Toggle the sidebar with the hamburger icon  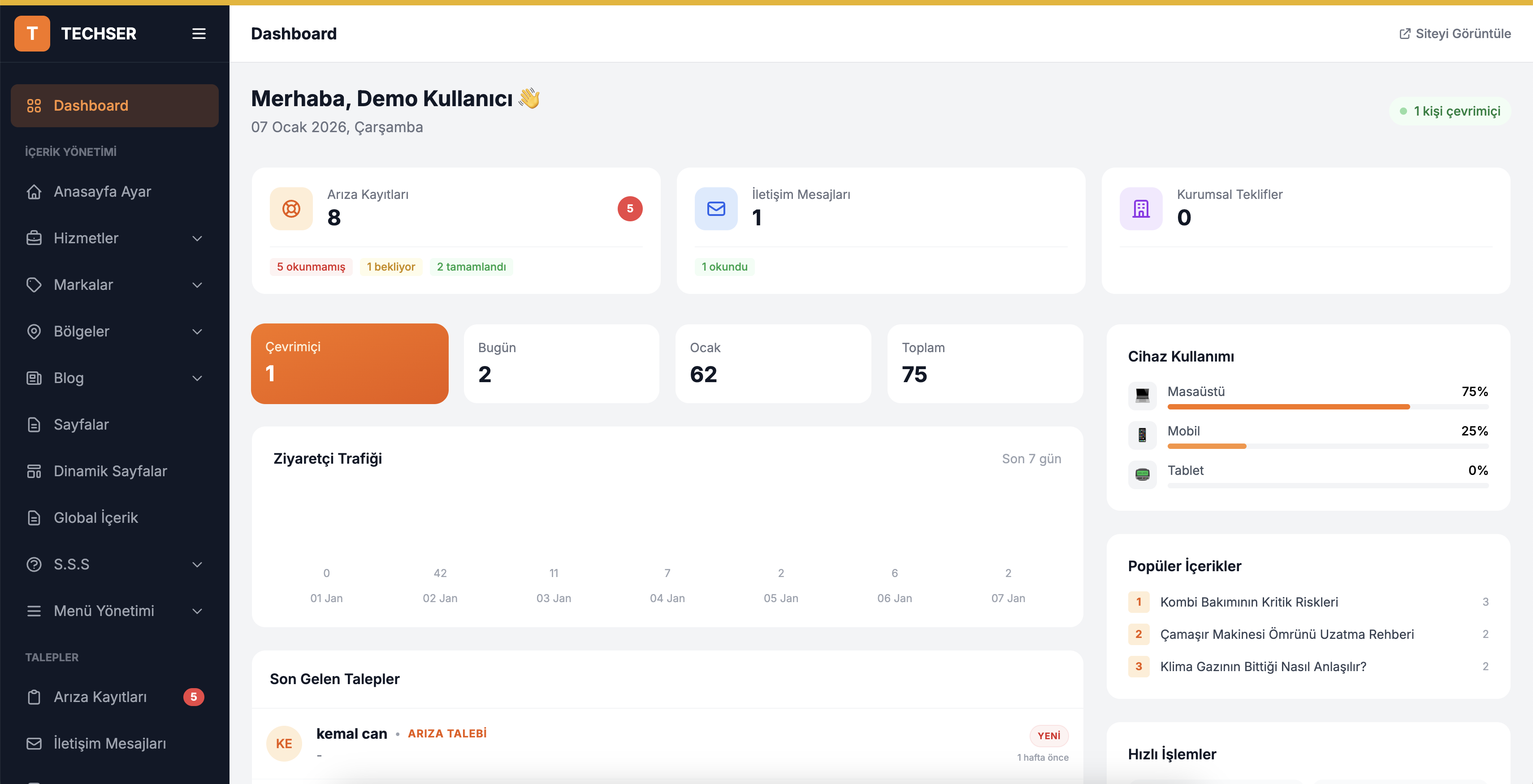pyautogui.click(x=199, y=34)
